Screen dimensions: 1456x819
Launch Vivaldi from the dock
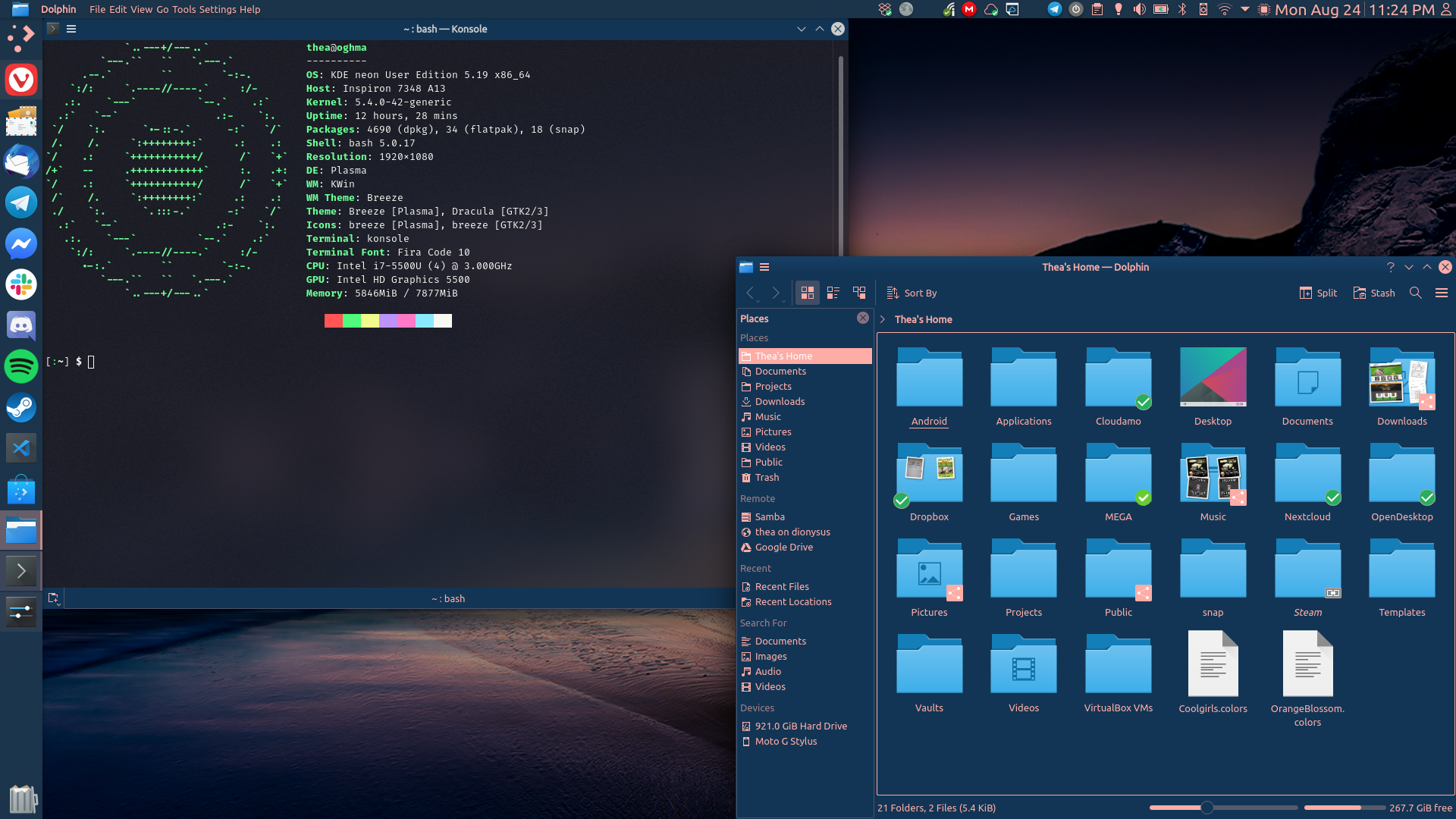click(x=21, y=80)
